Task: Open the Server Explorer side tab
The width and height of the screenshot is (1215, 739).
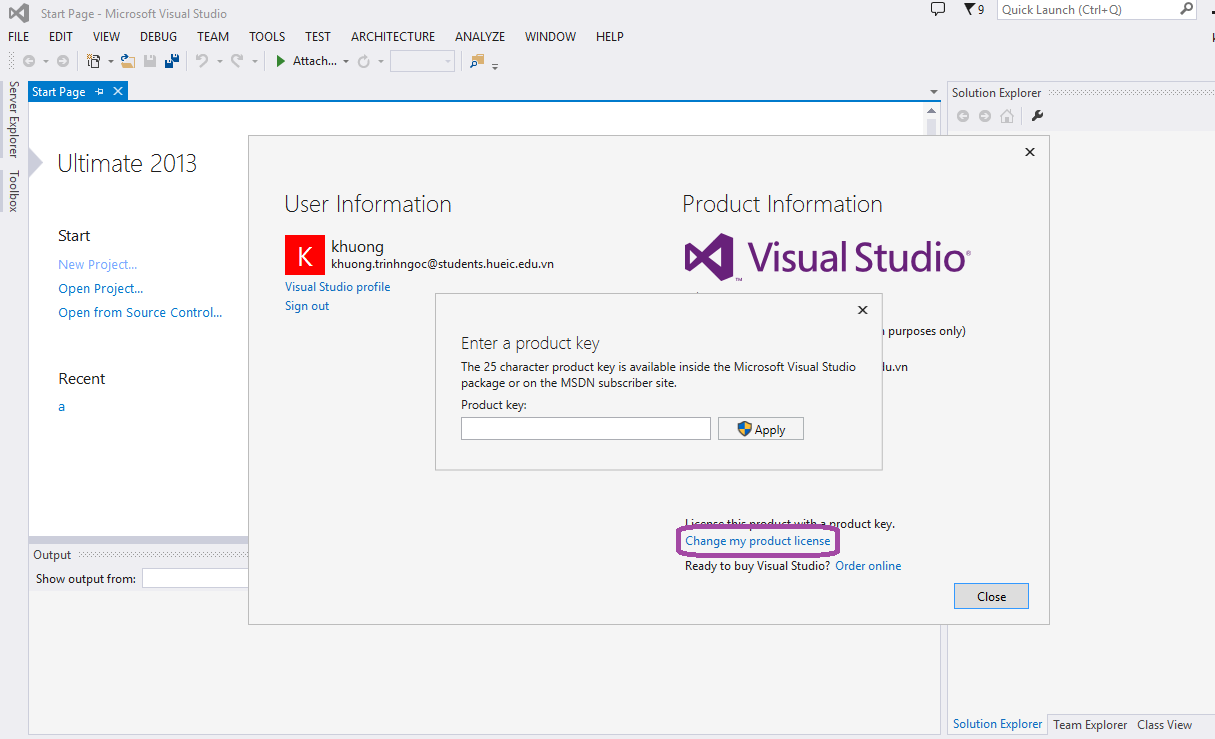Action: 13,119
